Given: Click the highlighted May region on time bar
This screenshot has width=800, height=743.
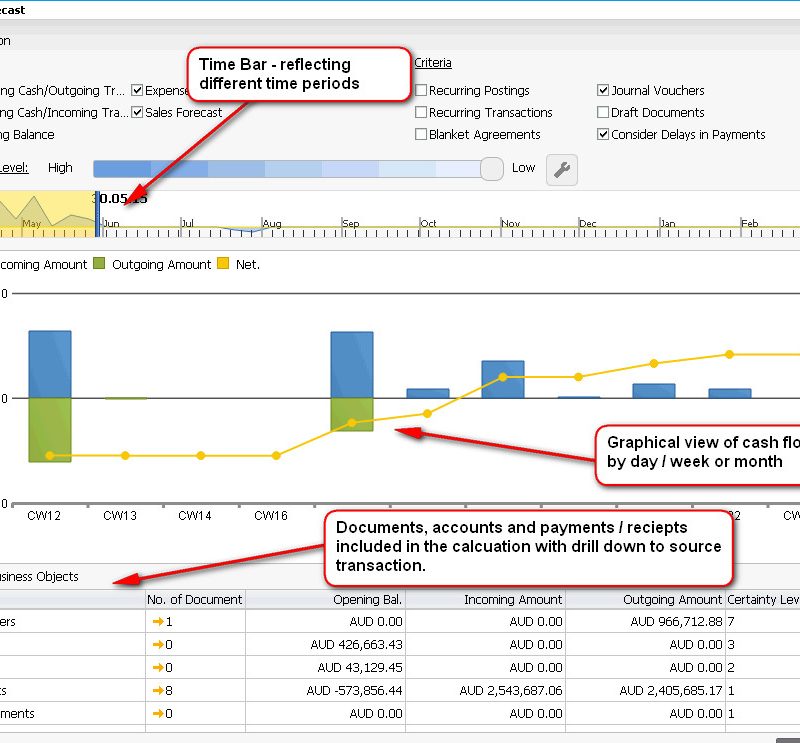Looking at the screenshot, I should pyautogui.click(x=47, y=214).
